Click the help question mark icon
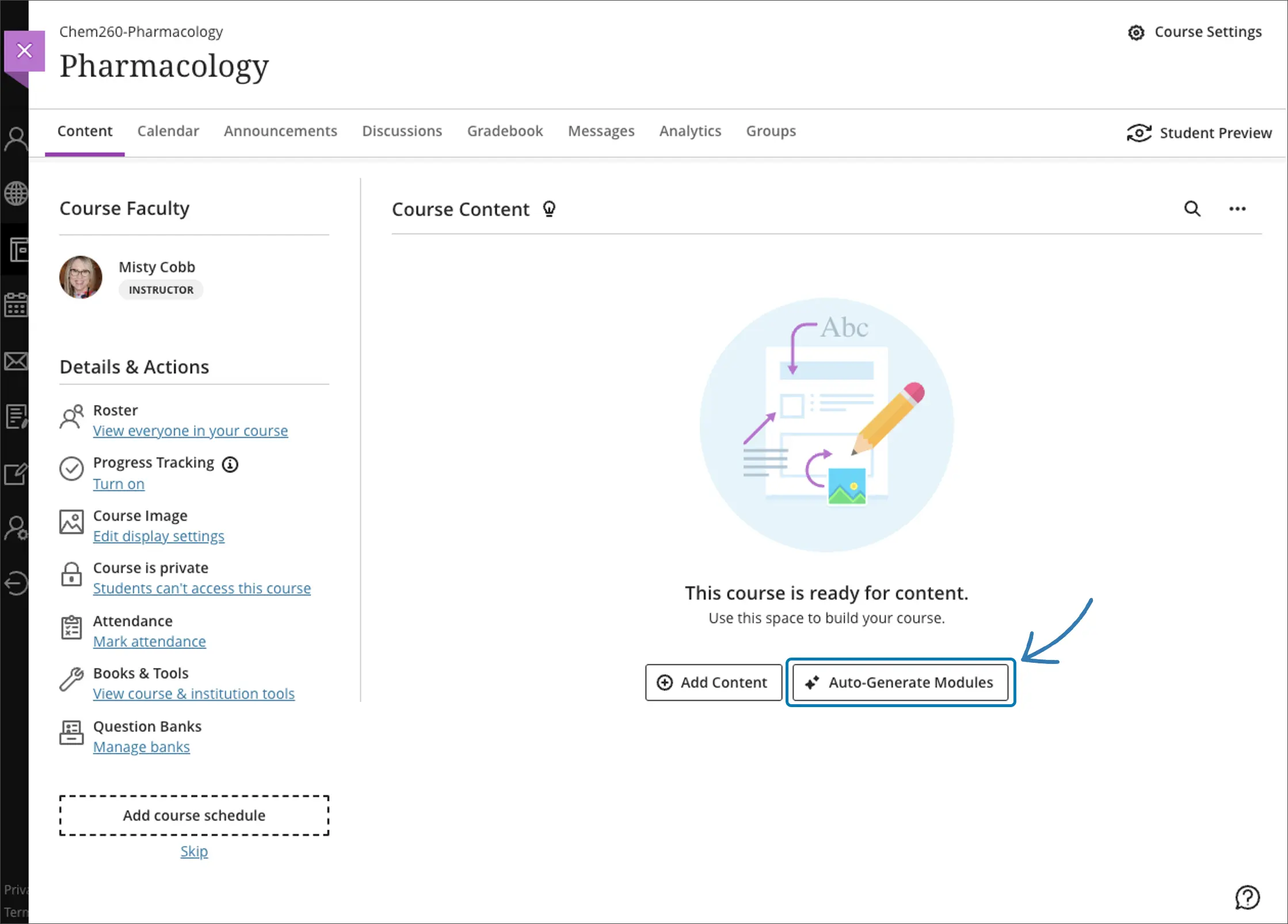The height and width of the screenshot is (924, 1288). click(x=1247, y=897)
